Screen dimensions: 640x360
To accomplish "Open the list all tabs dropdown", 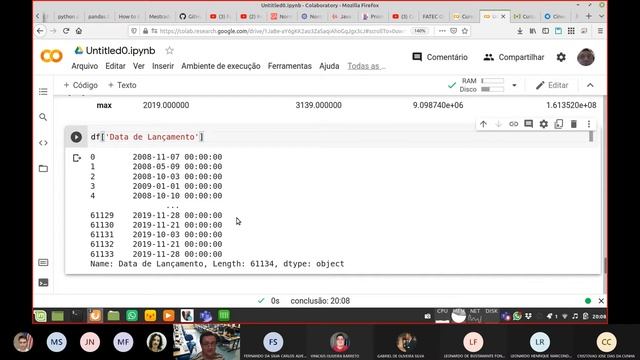I will click(x=601, y=16).
